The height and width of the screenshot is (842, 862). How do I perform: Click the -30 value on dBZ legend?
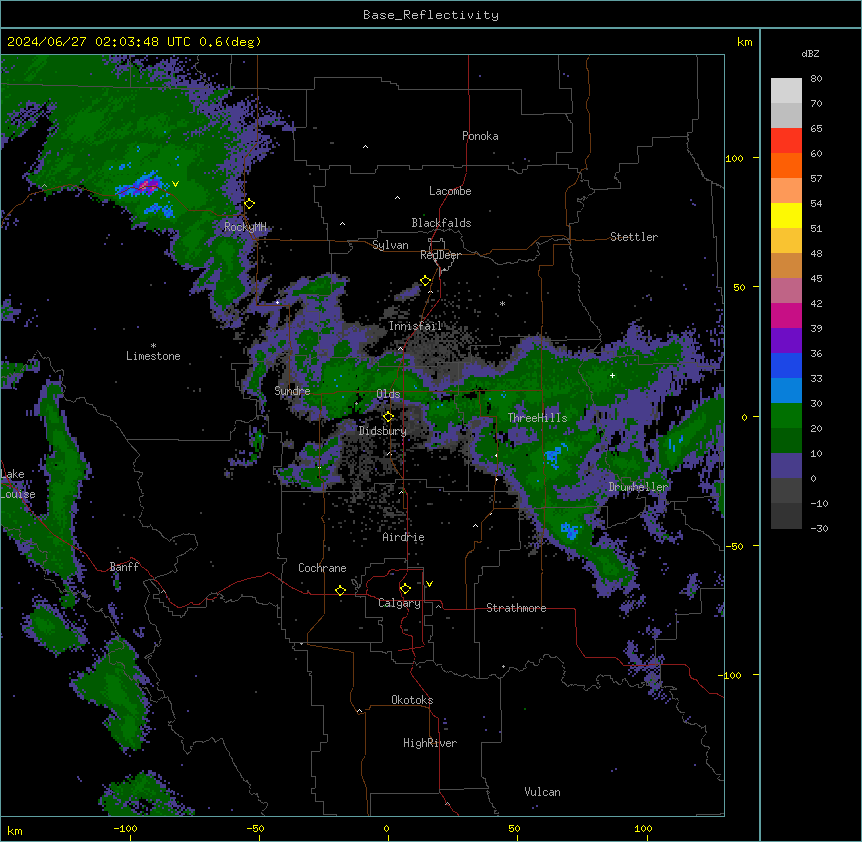coord(819,529)
